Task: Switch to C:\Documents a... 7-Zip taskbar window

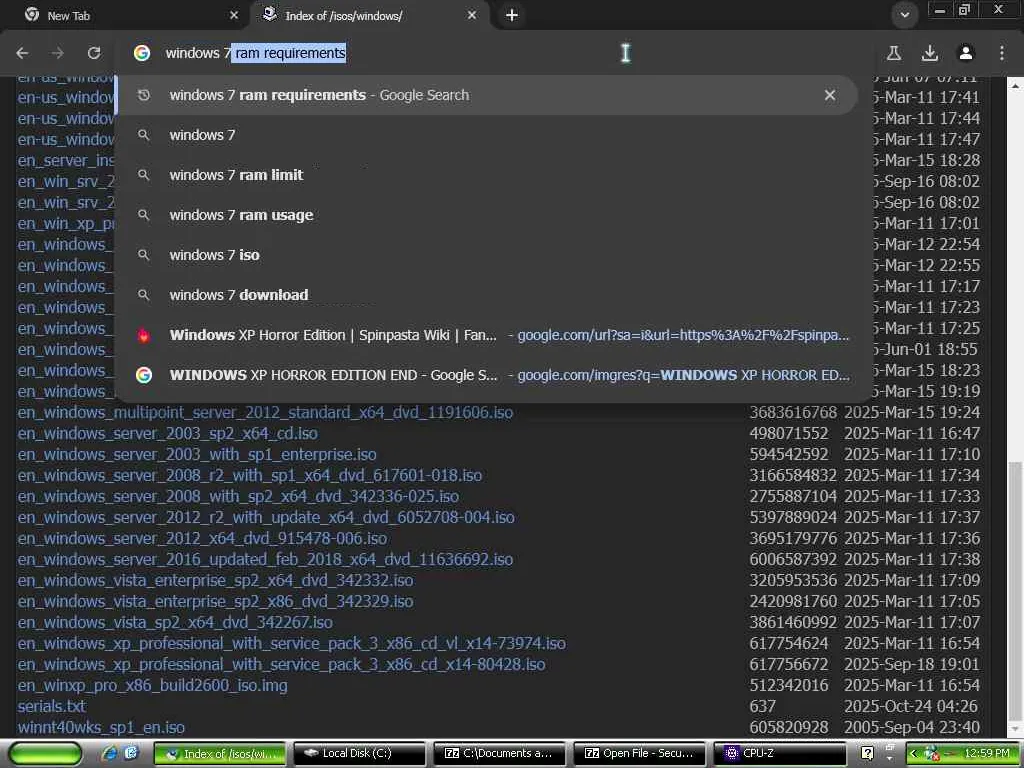Action: click(500, 754)
